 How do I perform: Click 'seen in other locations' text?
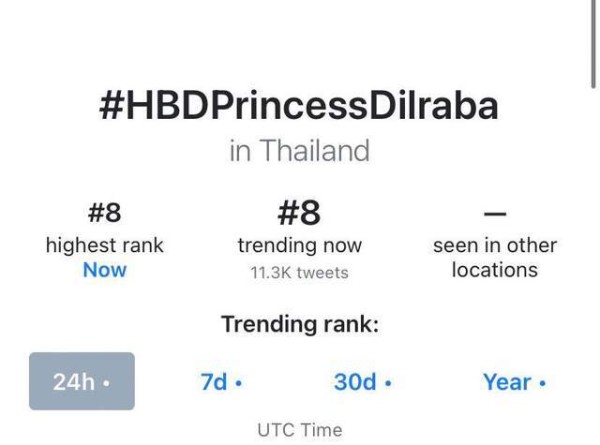495,257
